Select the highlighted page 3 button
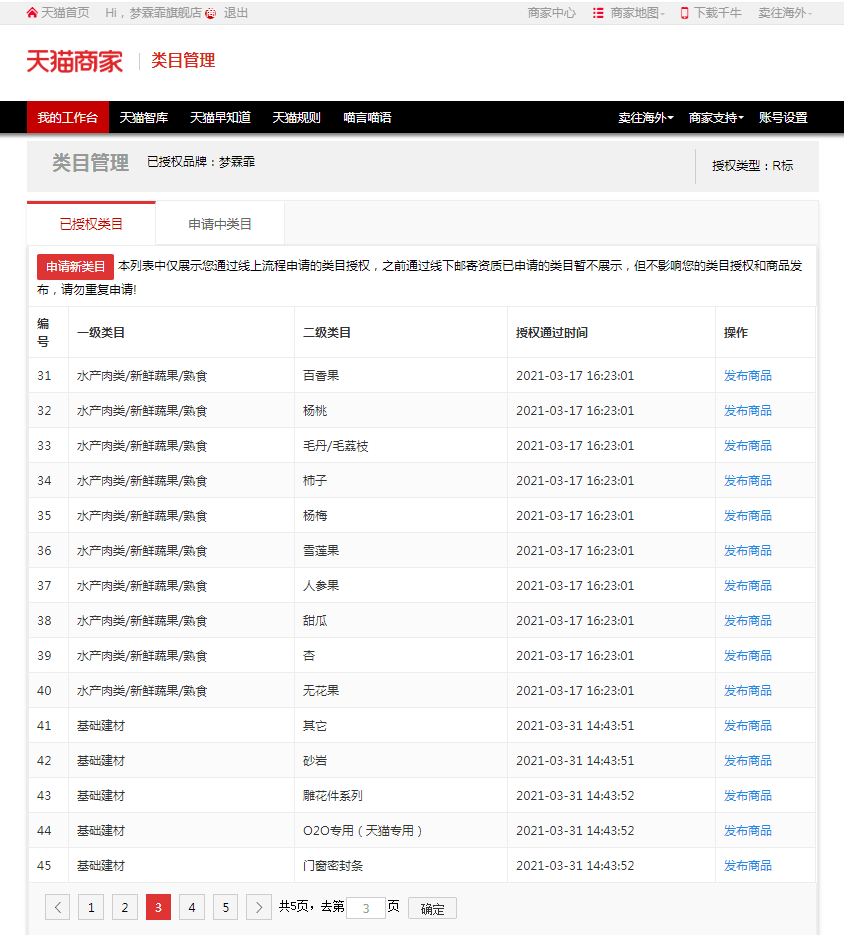Image resolution: width=844 pixels, height=935 pixels. 158,907
